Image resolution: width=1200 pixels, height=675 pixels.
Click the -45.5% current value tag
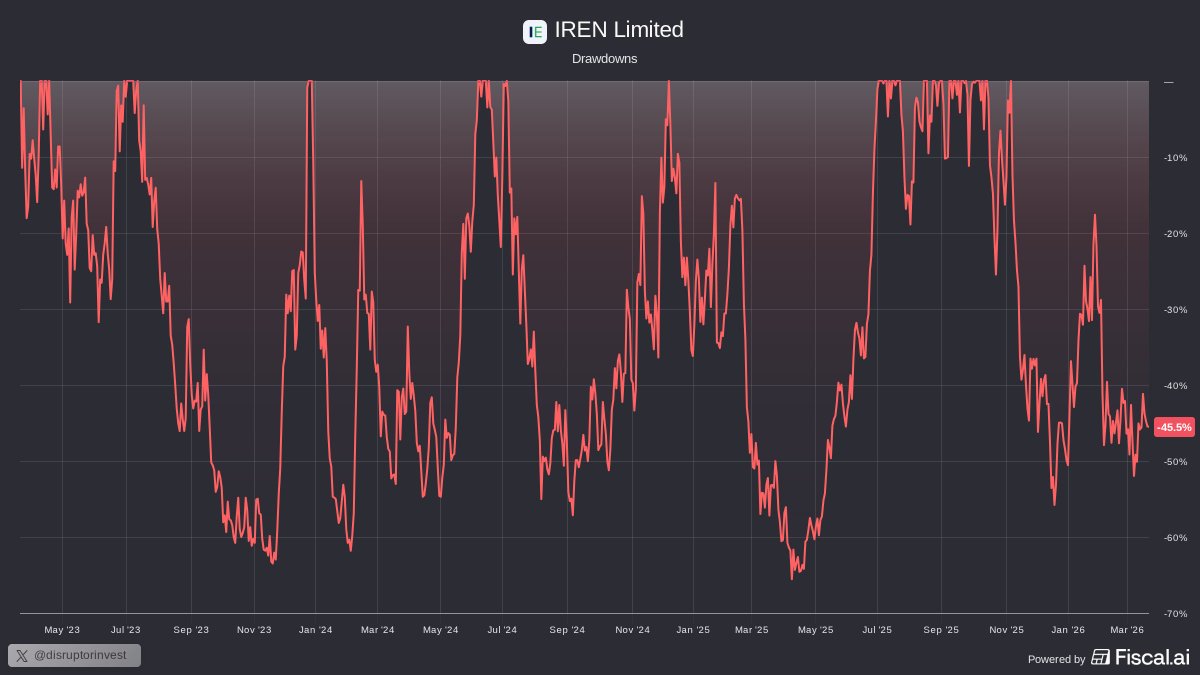pyautogui.click(x=1174, y=427)
